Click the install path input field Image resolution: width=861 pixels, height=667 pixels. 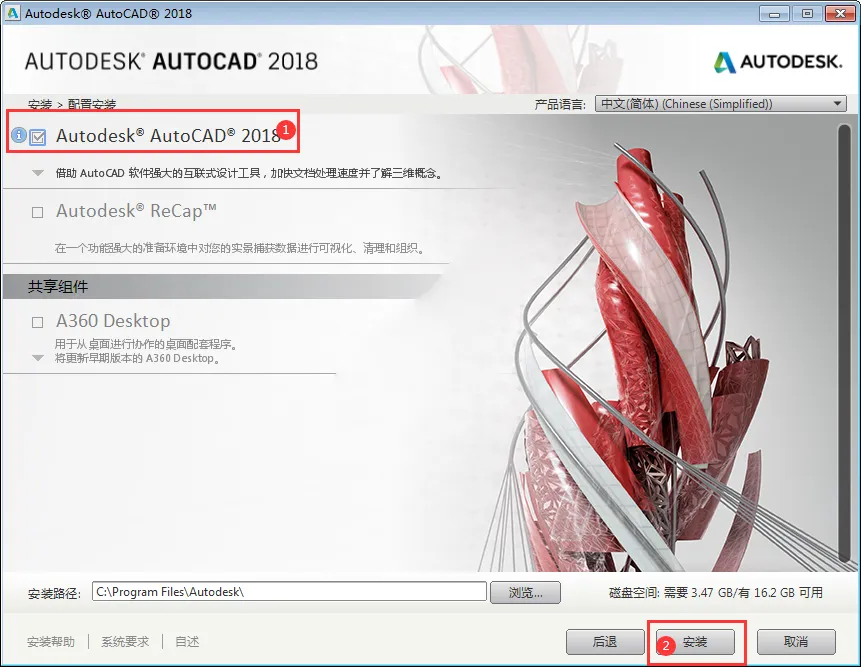pos(289,592)
